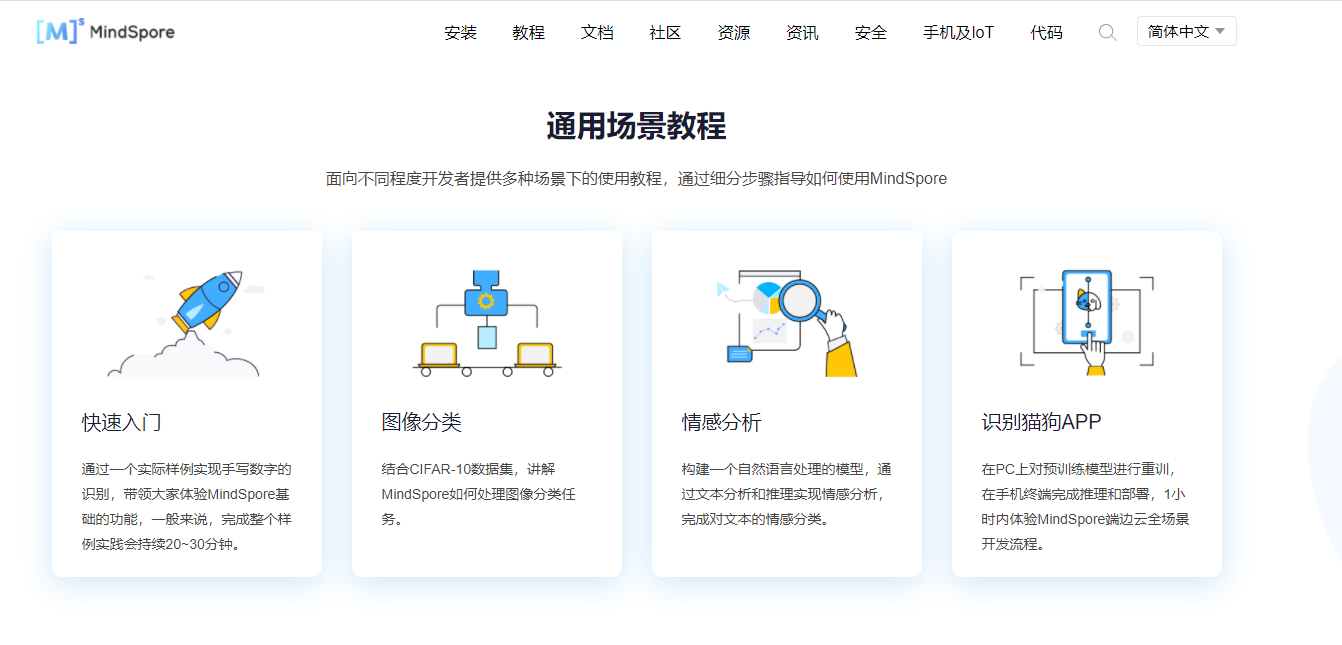Click the 通用场景教程 heading

[636, 127]
